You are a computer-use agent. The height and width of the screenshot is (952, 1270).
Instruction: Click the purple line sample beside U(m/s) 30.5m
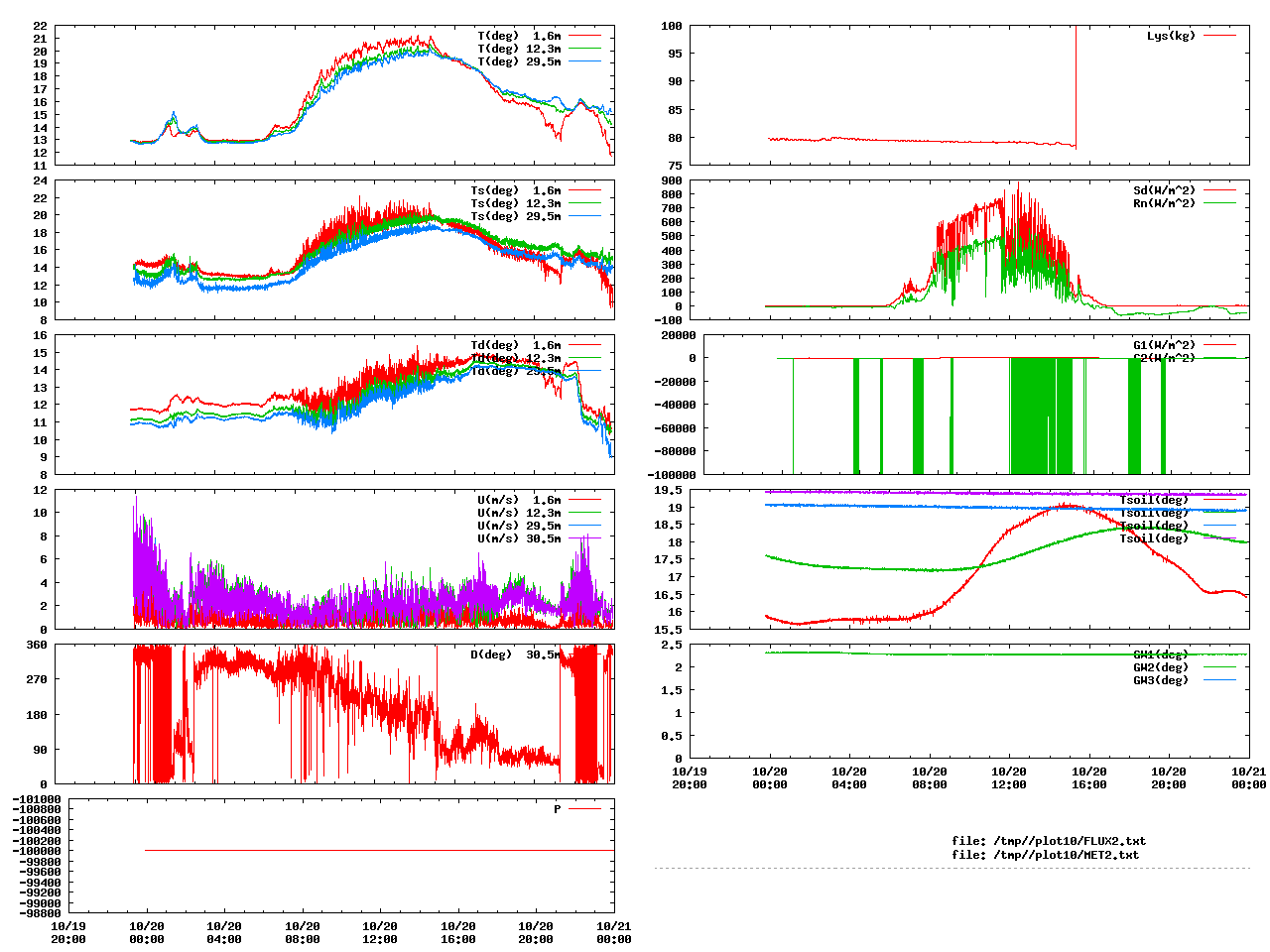click(585, 538)
